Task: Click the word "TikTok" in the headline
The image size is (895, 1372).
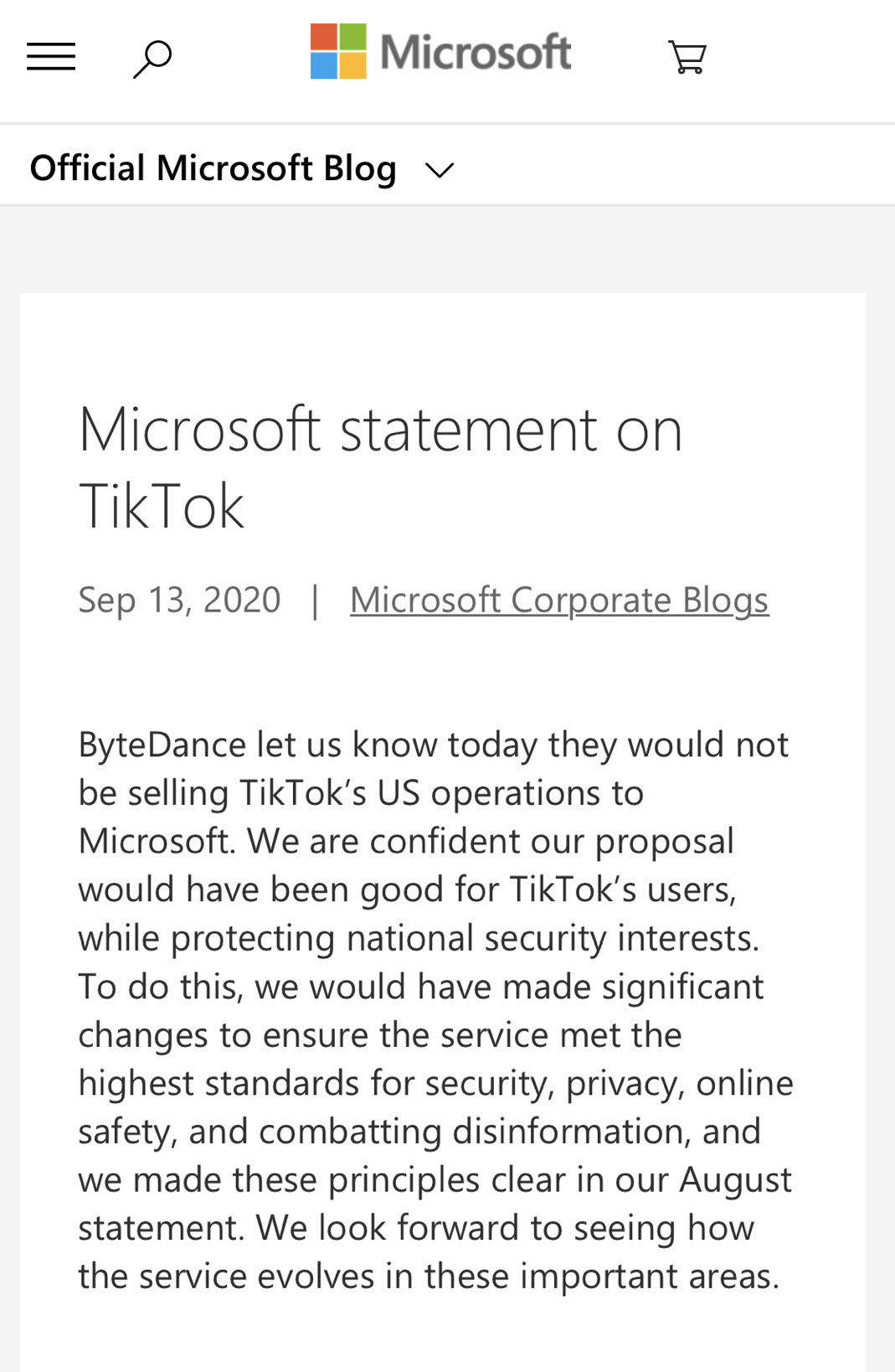Action: (x=162, y=506)
